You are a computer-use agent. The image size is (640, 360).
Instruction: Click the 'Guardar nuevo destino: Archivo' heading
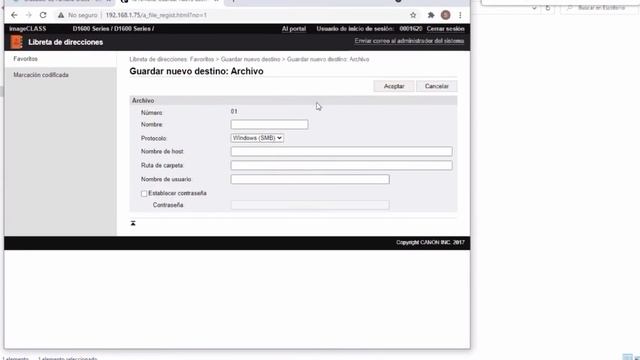(x=196, y=71)
